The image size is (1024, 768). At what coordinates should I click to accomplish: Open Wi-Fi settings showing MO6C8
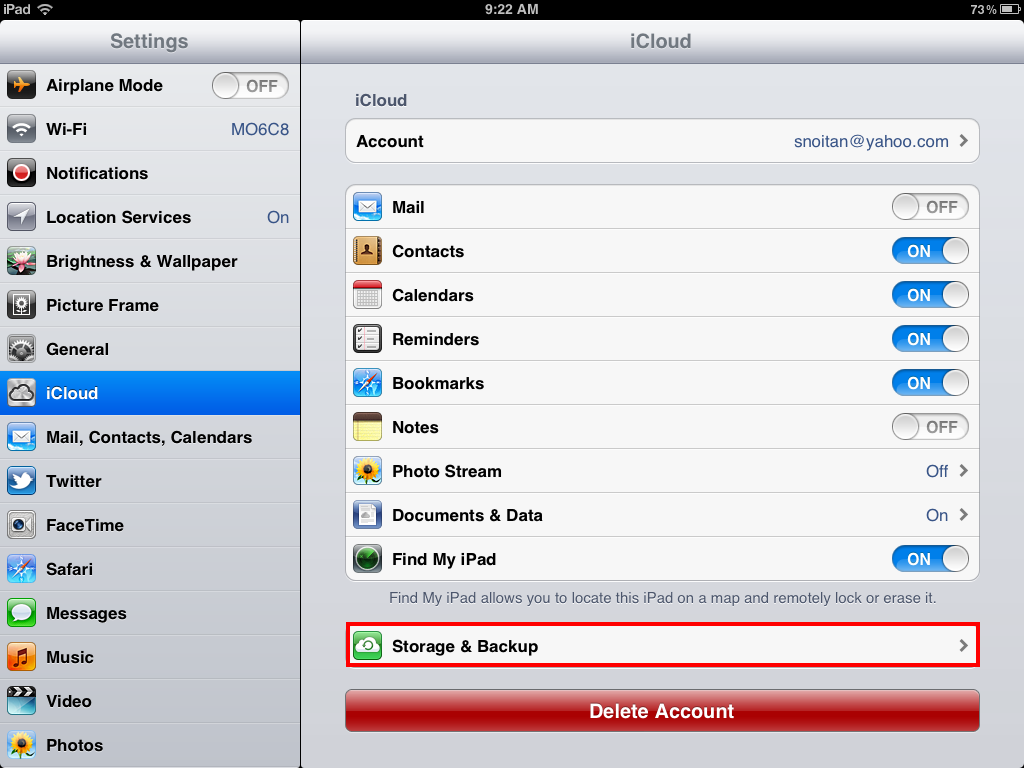(x=149, y=129)
